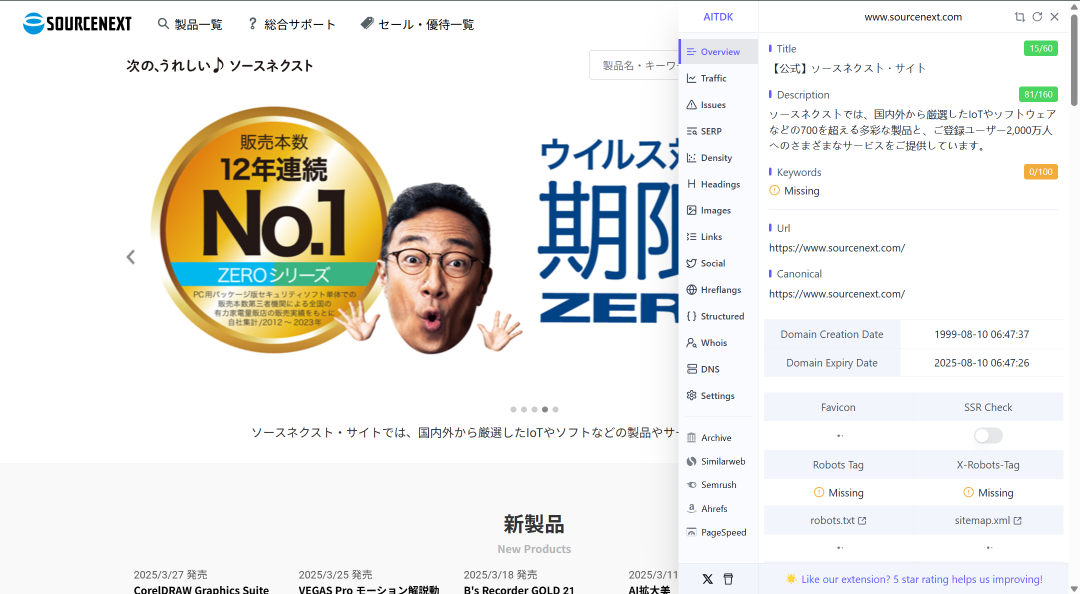Open the PageSpeed icon
1080x594 pixels.
tap(692, 532)
